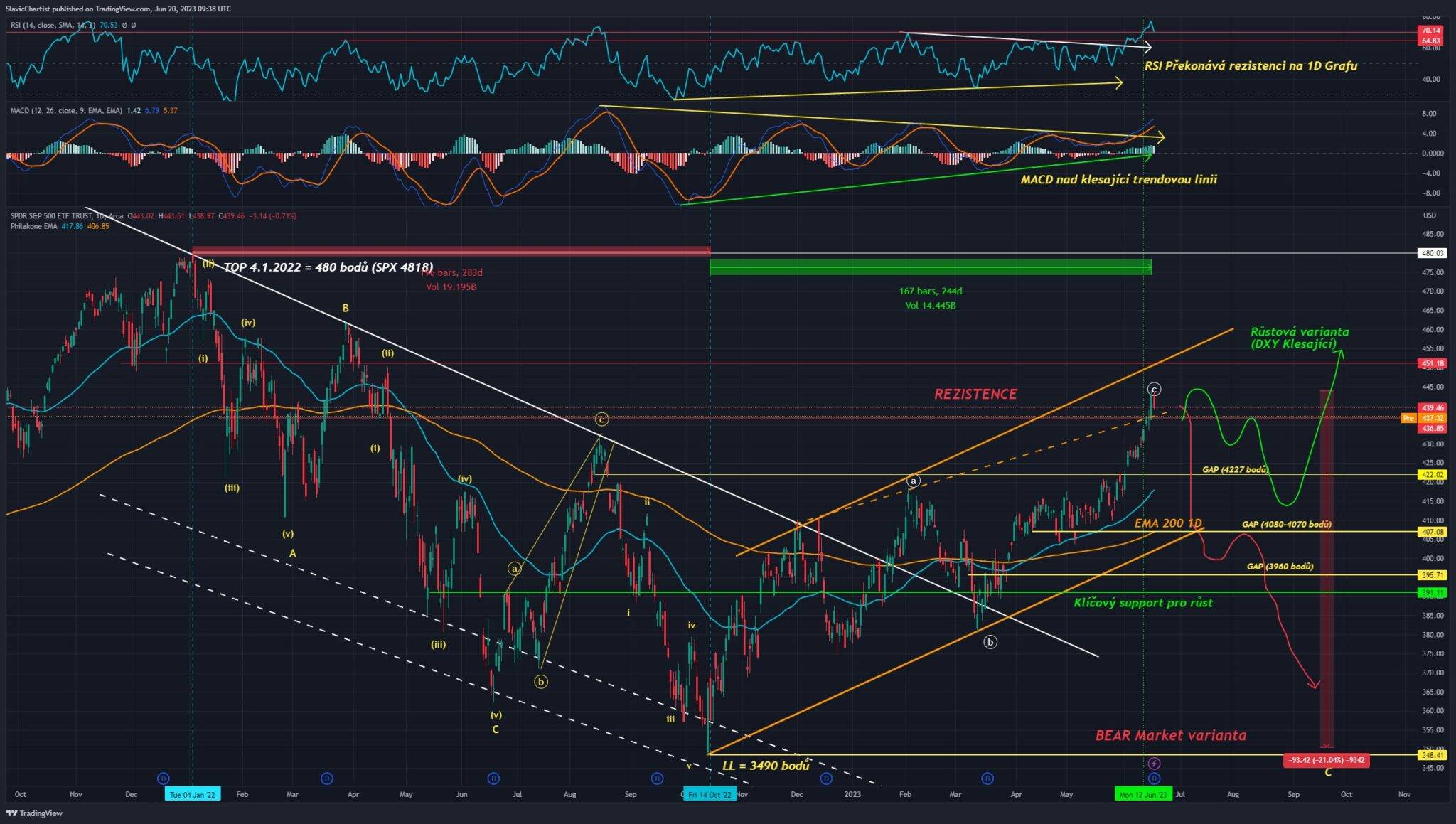Click the TradingView logo in the bottom corner
The height and width of the screenshot is (824, 1456).
coord(34,813)
